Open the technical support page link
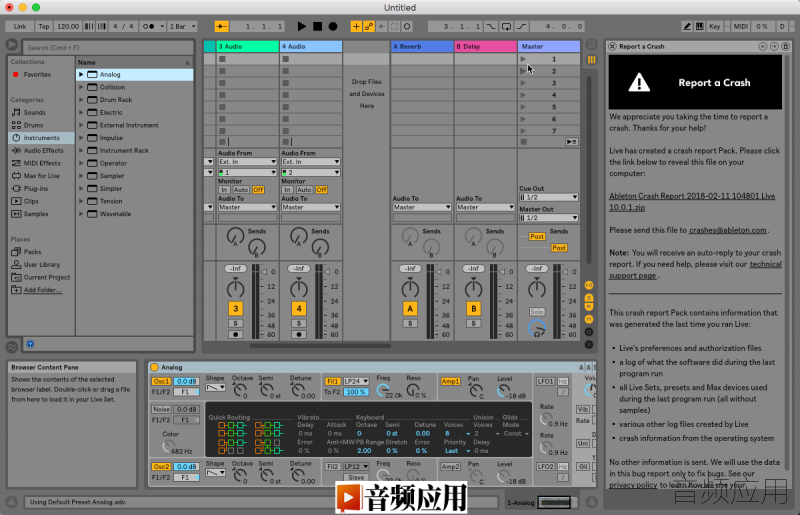Image resolution: width=800 pixels, height=515 pixels. pos(695,270)
